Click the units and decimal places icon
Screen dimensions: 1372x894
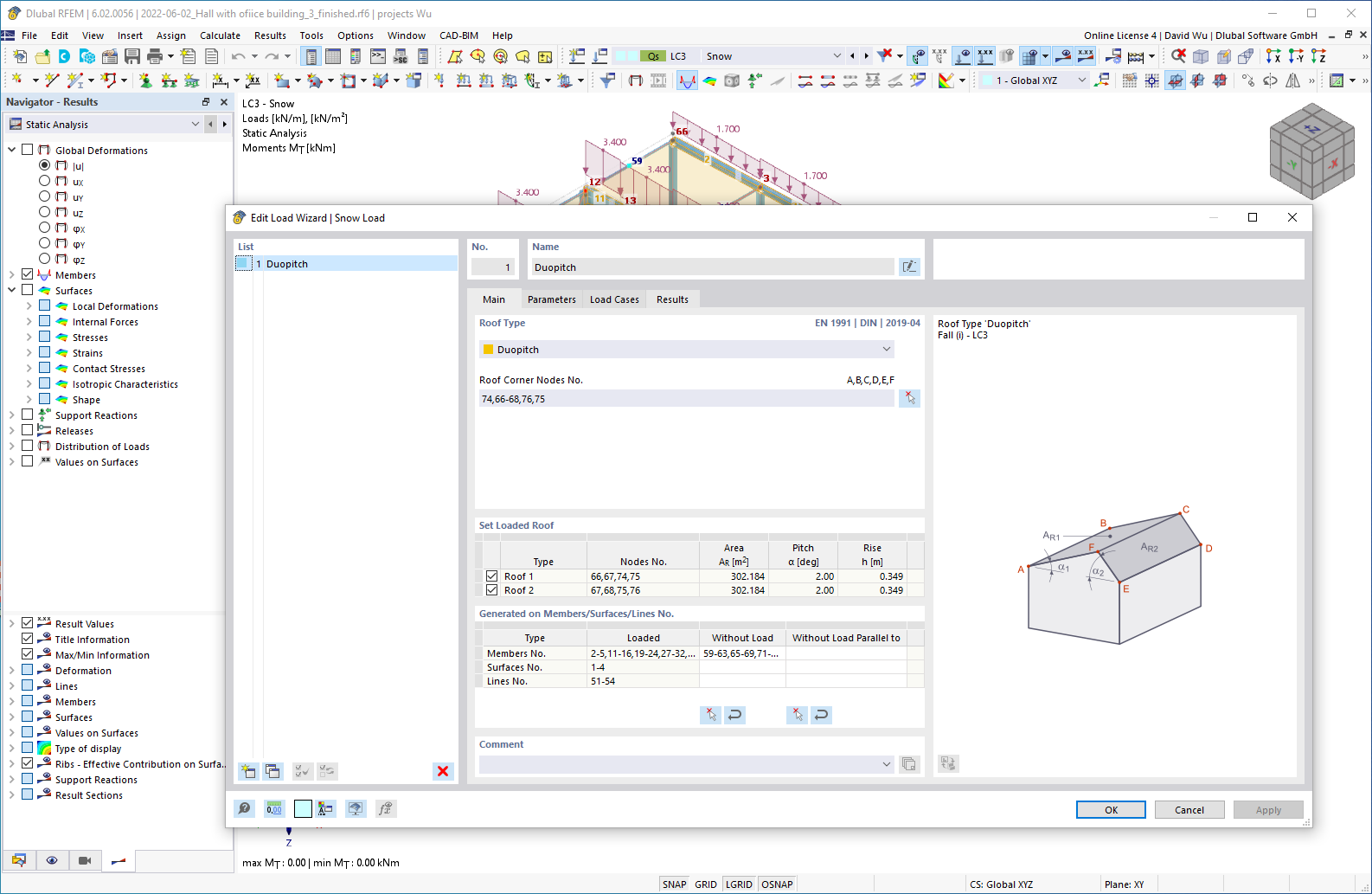coord(274,808)
